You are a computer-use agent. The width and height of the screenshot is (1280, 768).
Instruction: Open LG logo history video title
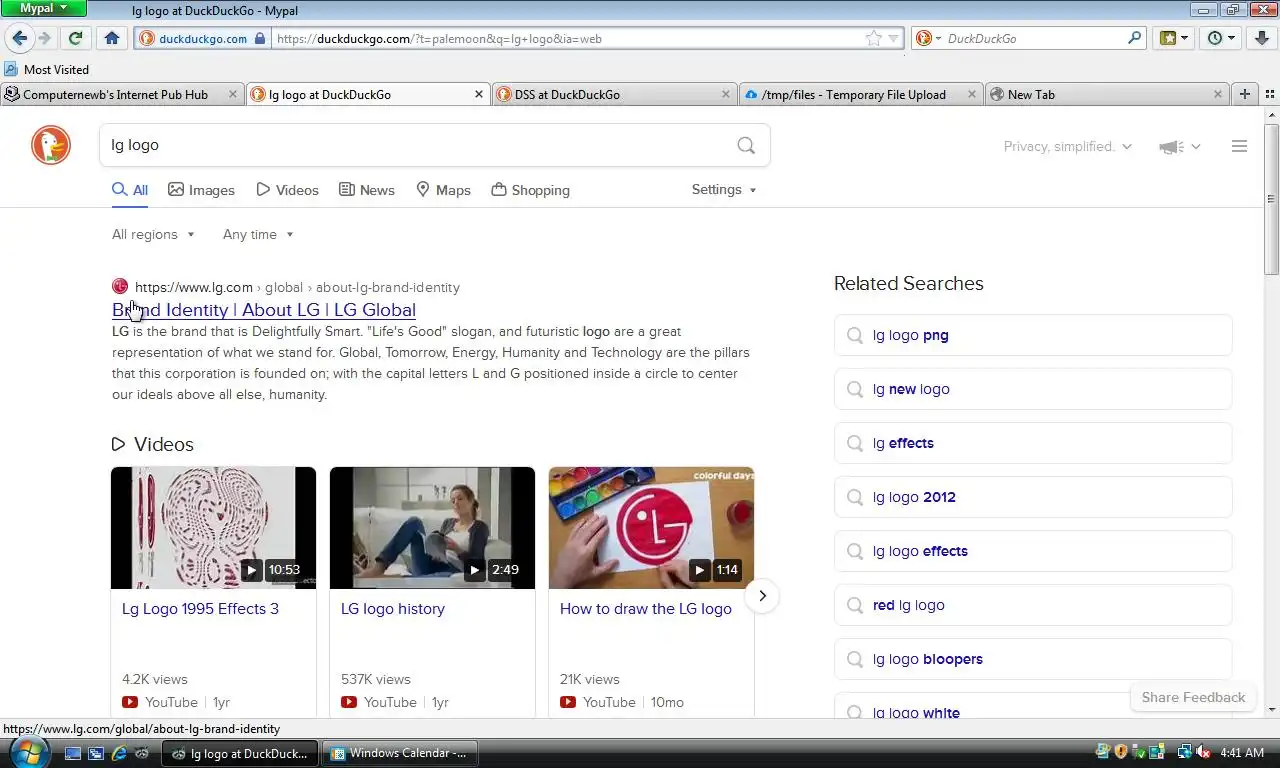tap(393, 609)
